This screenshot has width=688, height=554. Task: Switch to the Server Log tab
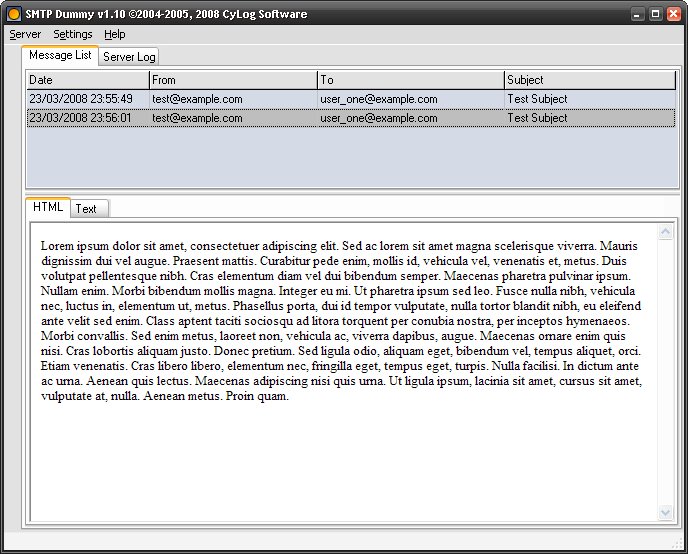click(x=129, y=57)
